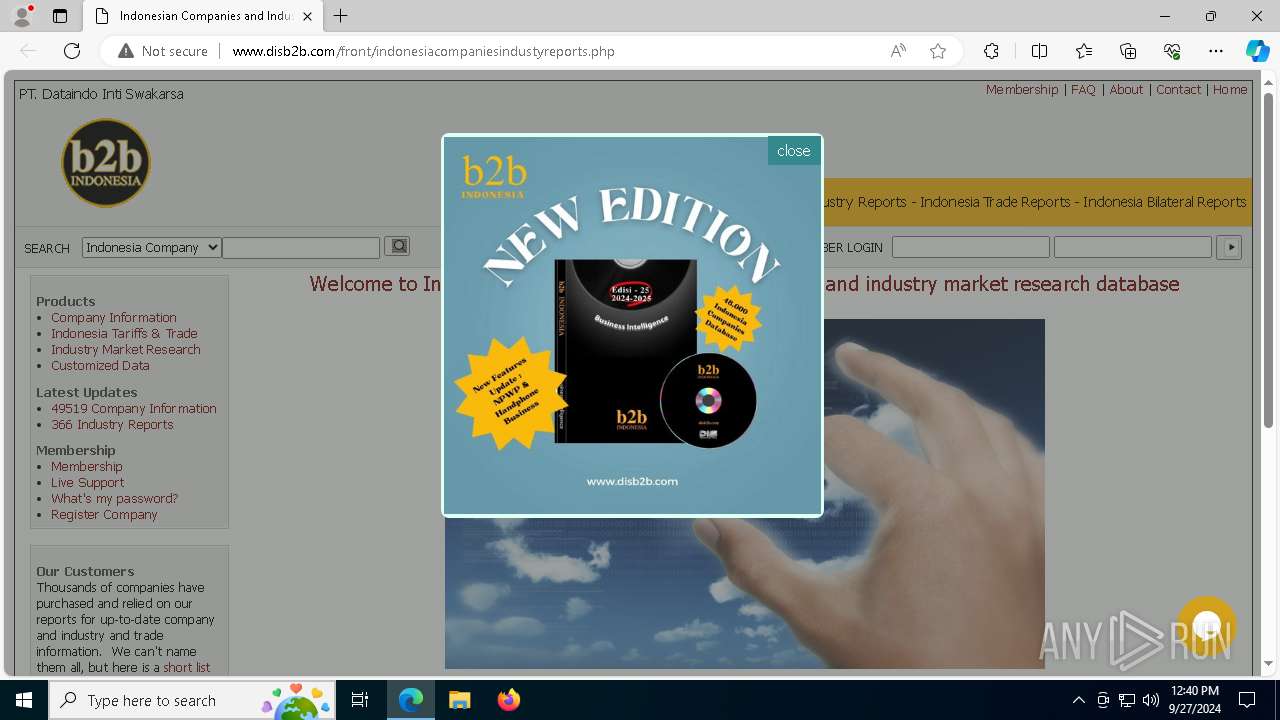The image size is (1280, 720).
Task: Open Register Company link
Action: [104, 514]
